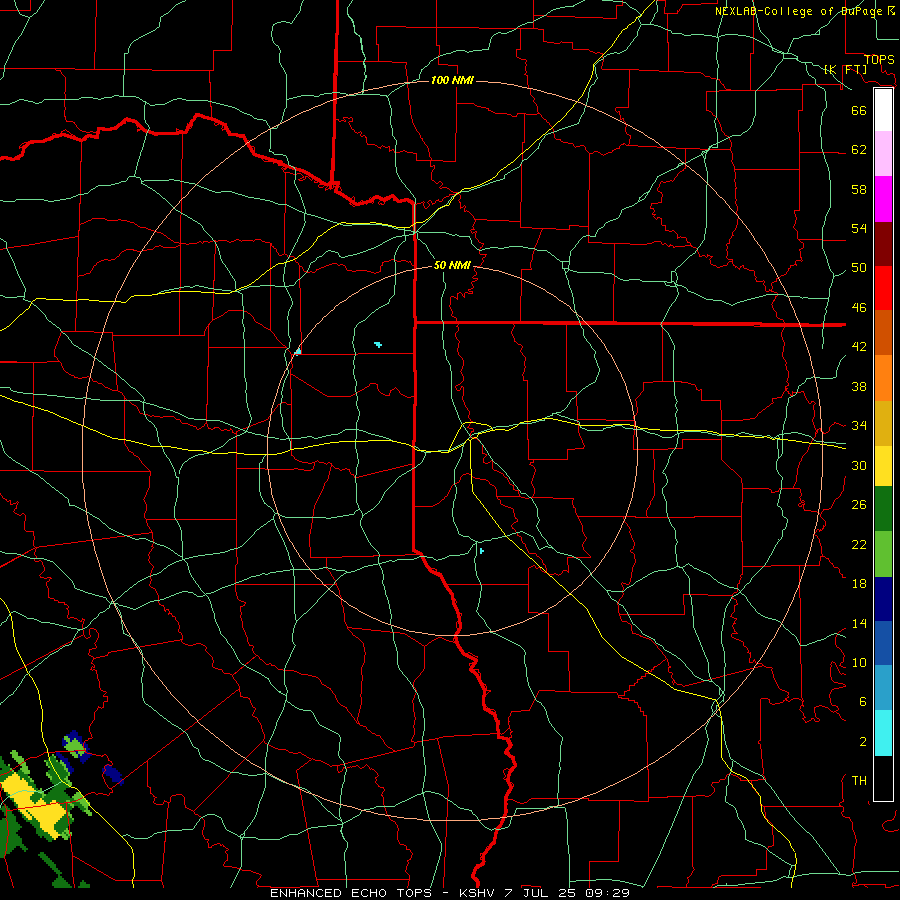Click the "54" scale value
Image resolution: width=900 pixels, height=900 pixels.
(859, 228)
